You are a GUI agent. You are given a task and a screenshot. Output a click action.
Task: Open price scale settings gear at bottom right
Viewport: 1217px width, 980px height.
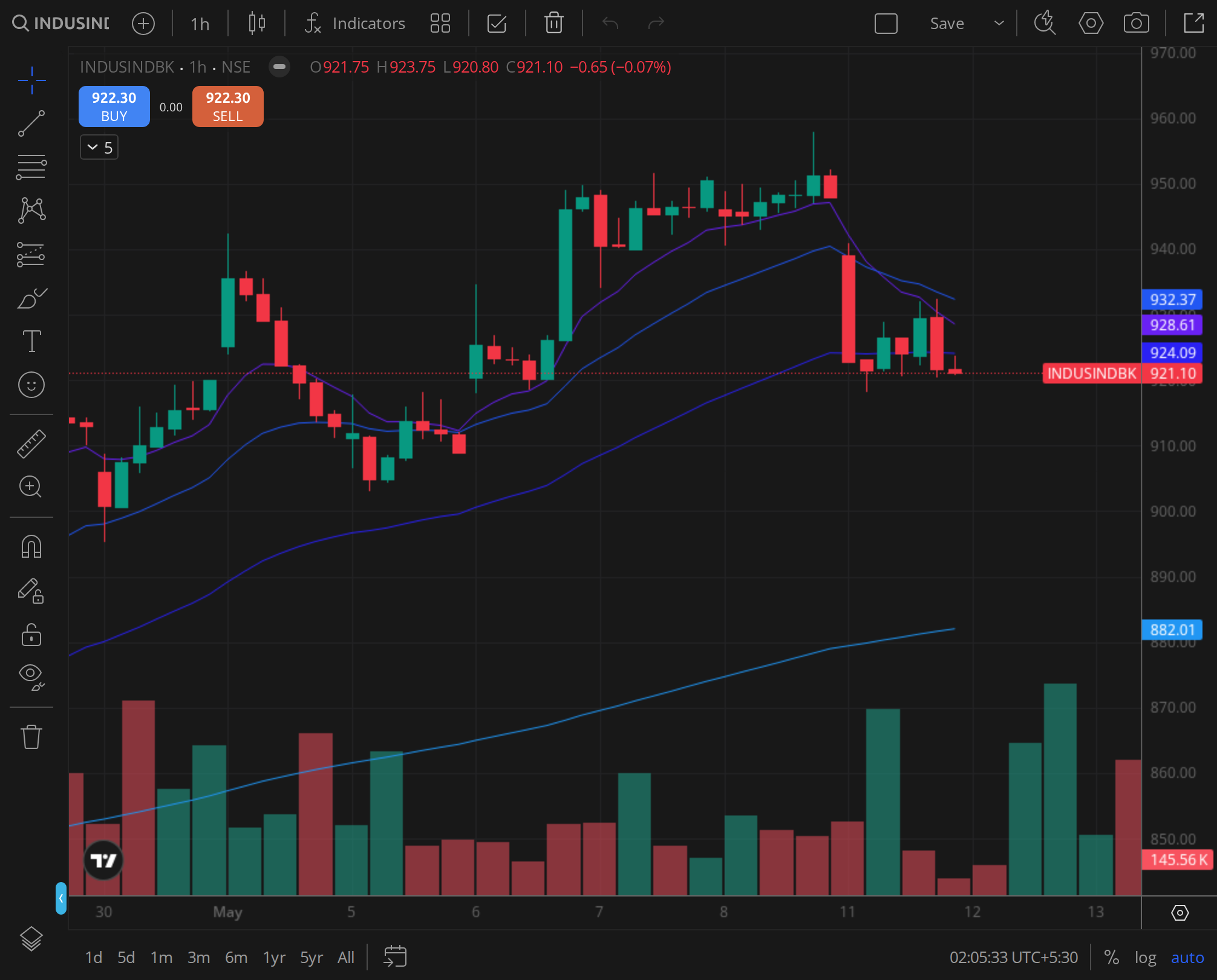(x=1180, y=913)
